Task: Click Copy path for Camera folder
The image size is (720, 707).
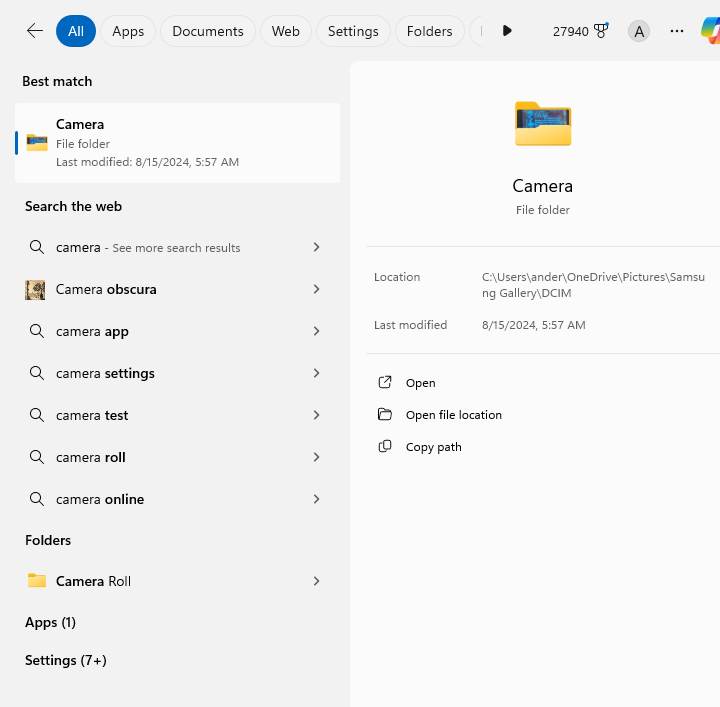Action: (x=433, y=447)
